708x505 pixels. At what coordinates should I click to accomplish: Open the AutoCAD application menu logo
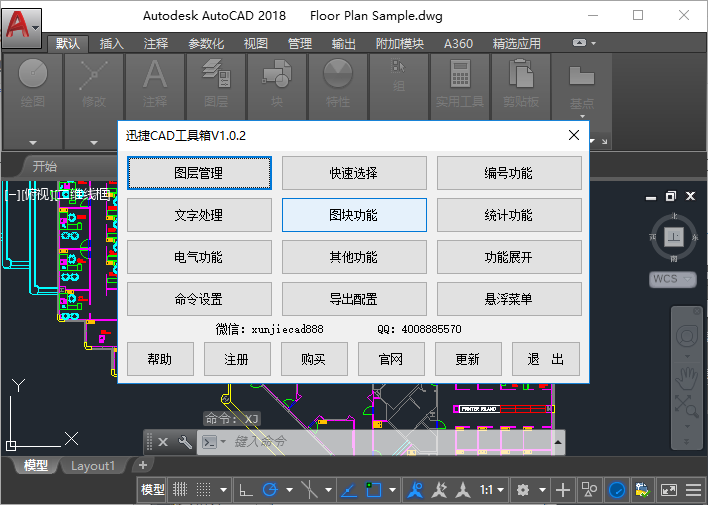[22, 27]
